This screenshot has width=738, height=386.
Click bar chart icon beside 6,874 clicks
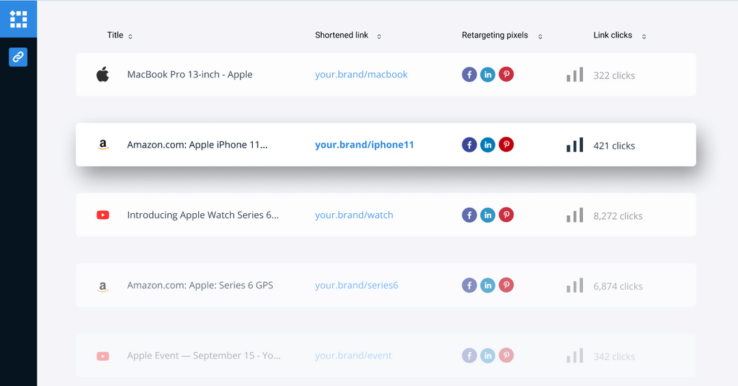tap(575, 285)
